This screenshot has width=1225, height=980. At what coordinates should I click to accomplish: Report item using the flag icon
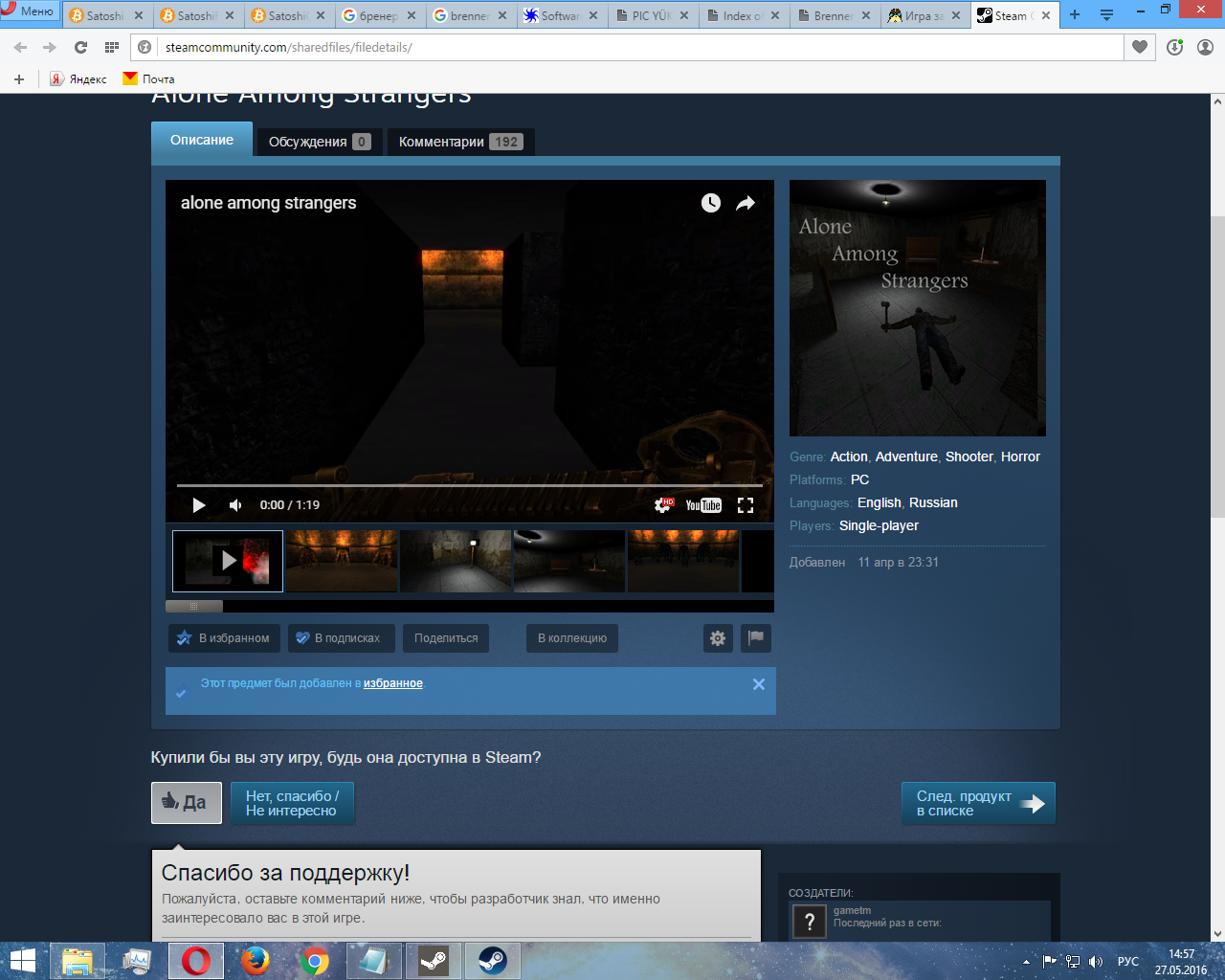(x=756, y=638)
